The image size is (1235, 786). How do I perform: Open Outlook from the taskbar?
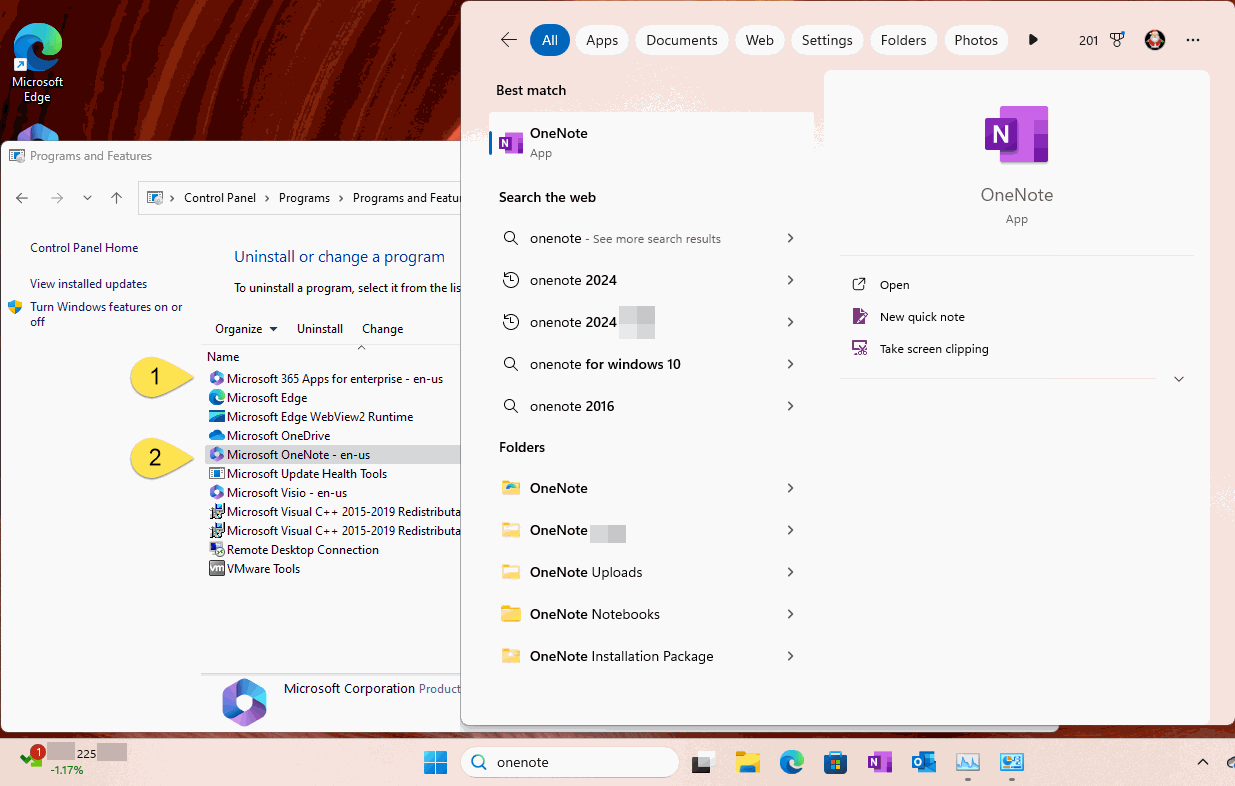point(923,762)
